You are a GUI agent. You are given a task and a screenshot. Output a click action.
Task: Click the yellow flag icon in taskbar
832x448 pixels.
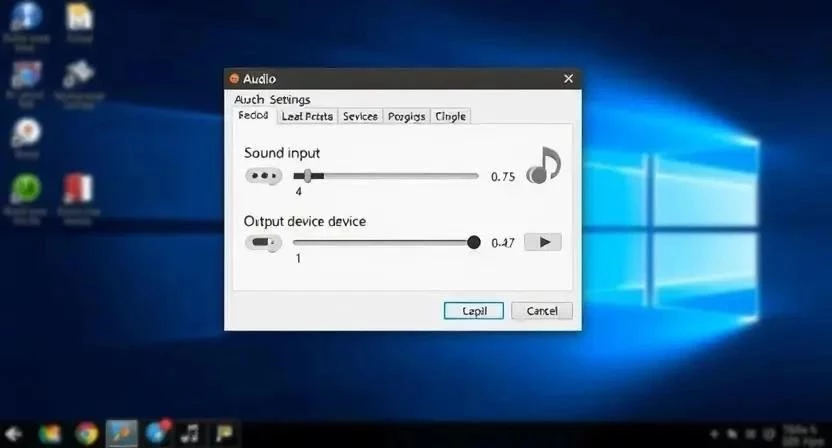[x=224, y=433]
